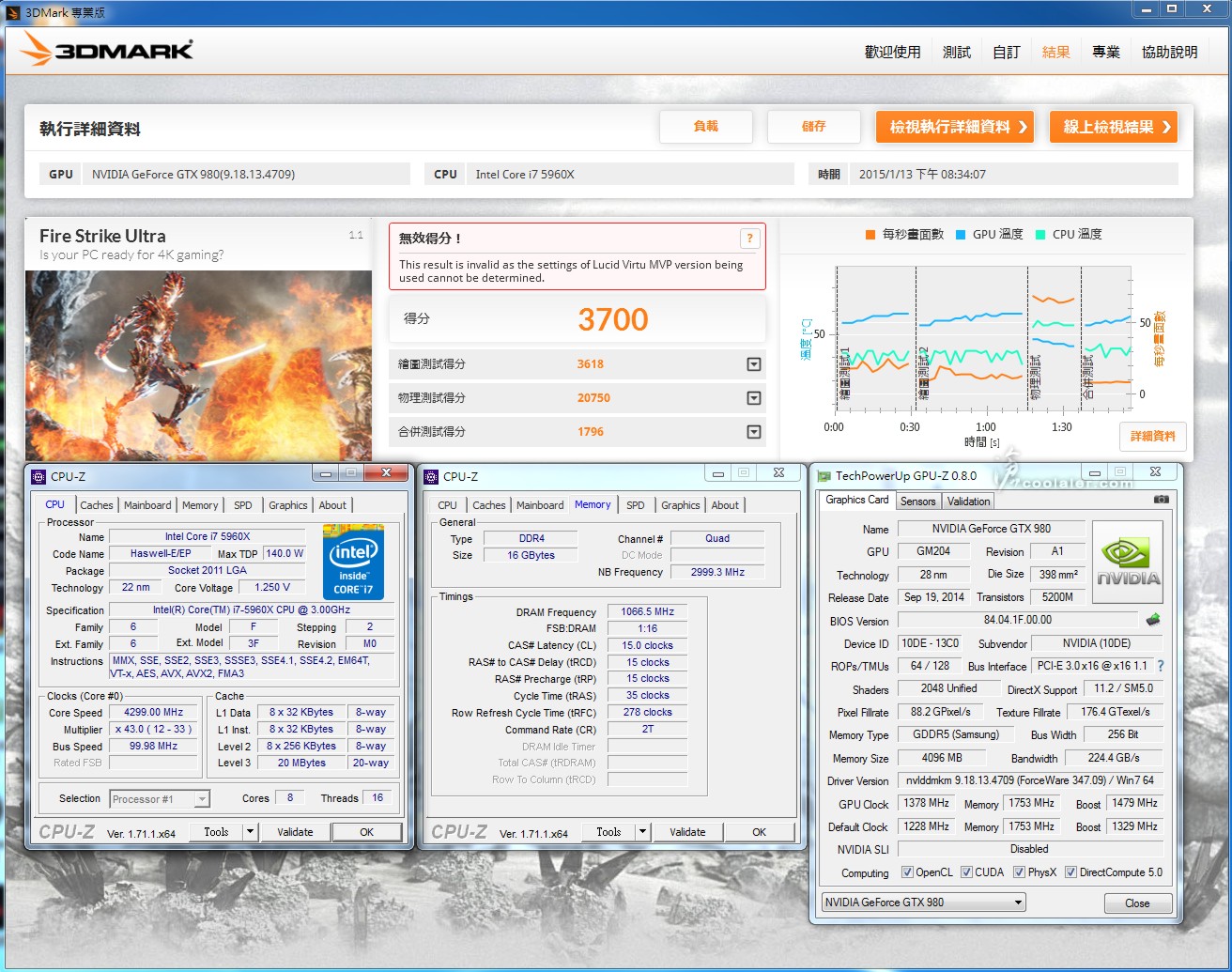
Task: Open the 協助說明 tab in 3DMark
Action: pos(1170,52)
